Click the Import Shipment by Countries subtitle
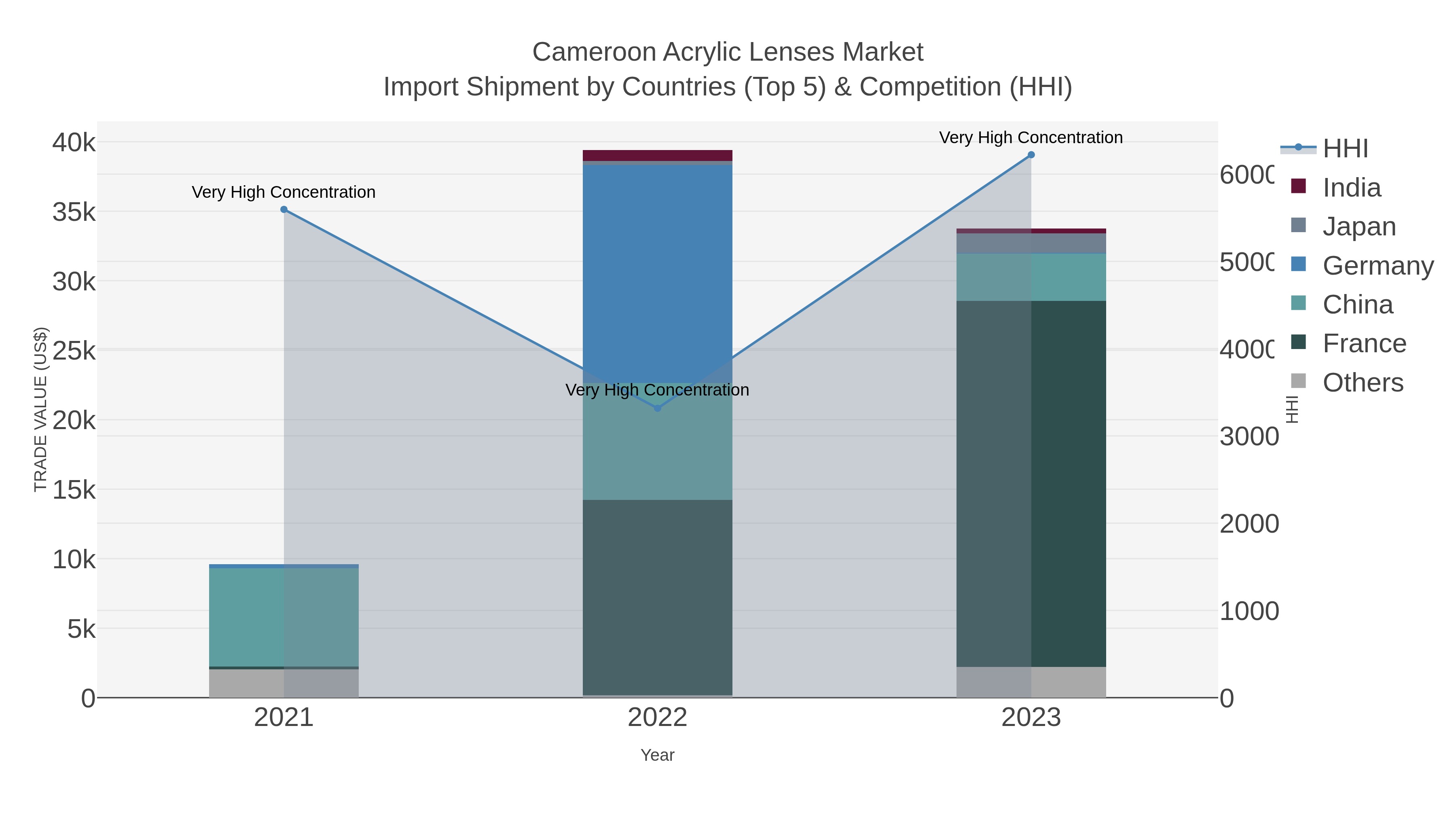This screenshot has height=819, width=1456. tap(728, 87)
